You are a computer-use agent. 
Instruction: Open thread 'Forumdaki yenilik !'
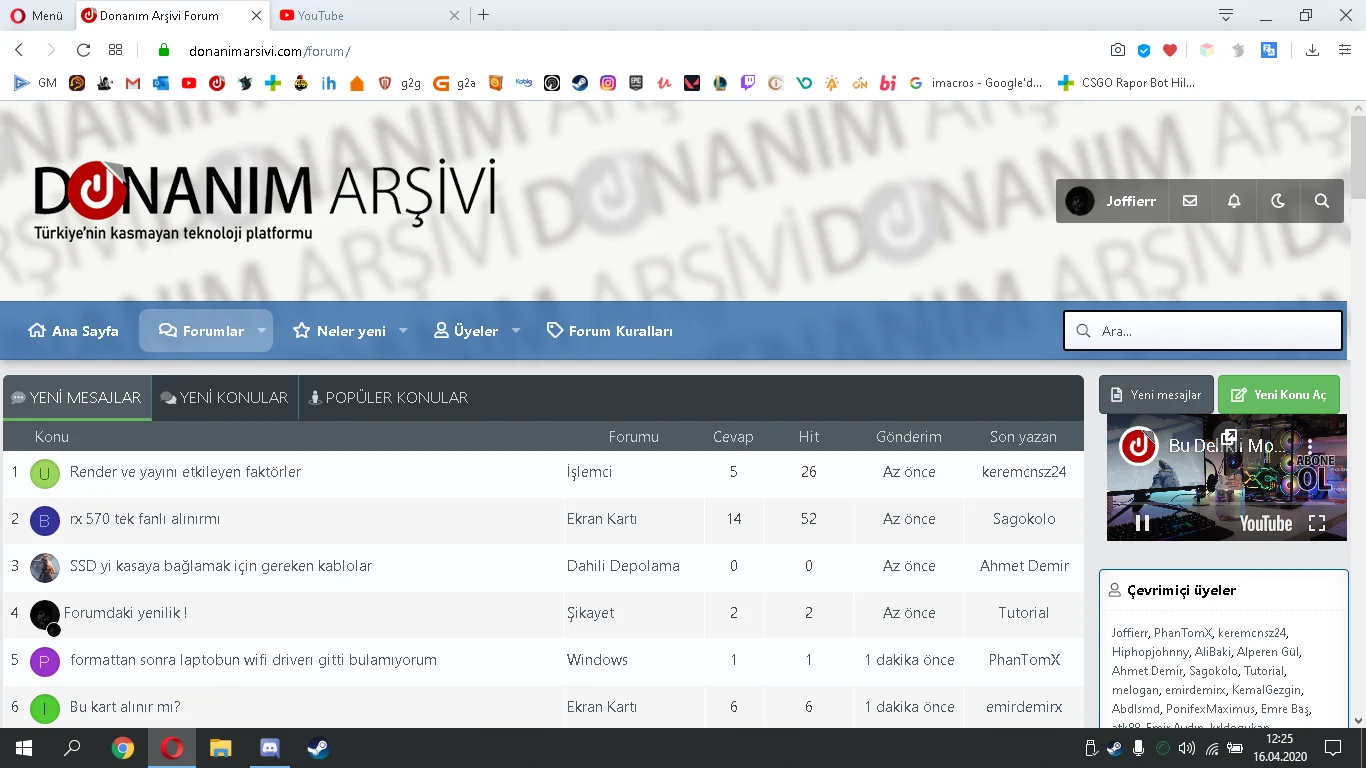point(126,613)
